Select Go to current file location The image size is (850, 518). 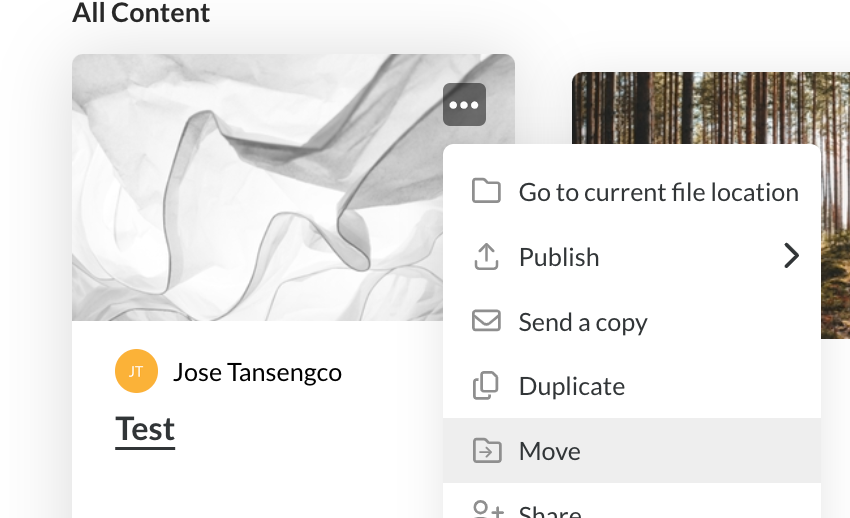[658, 192]
